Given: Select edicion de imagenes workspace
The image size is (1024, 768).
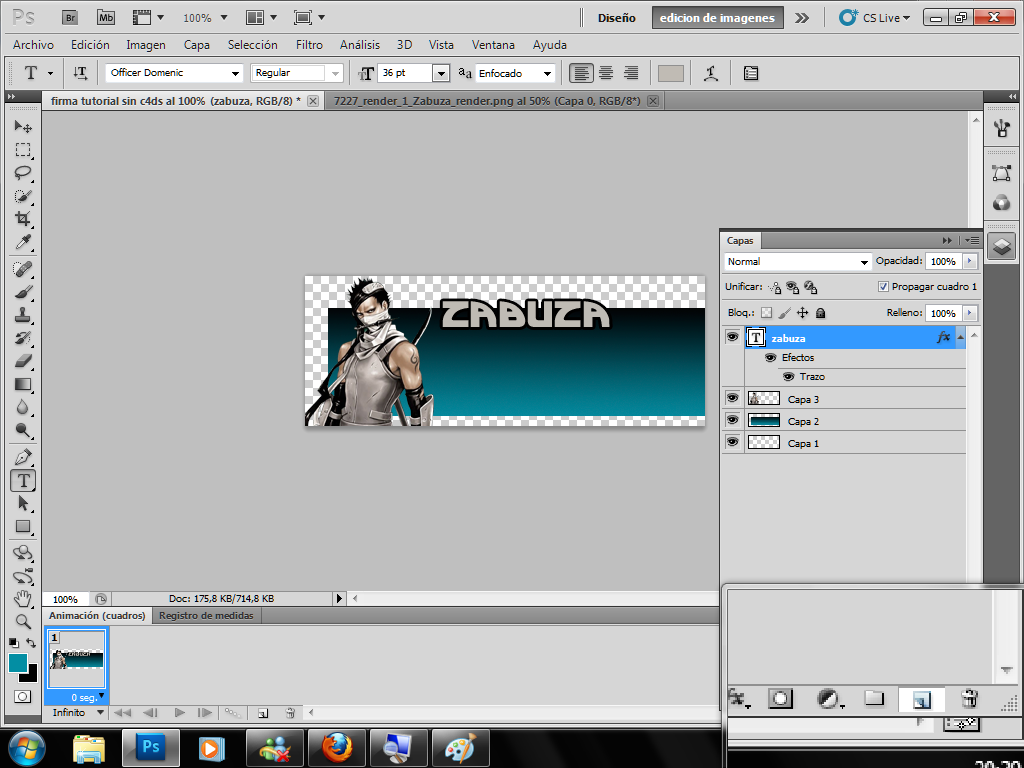Looking at the screenshot, I should (717, 18).
